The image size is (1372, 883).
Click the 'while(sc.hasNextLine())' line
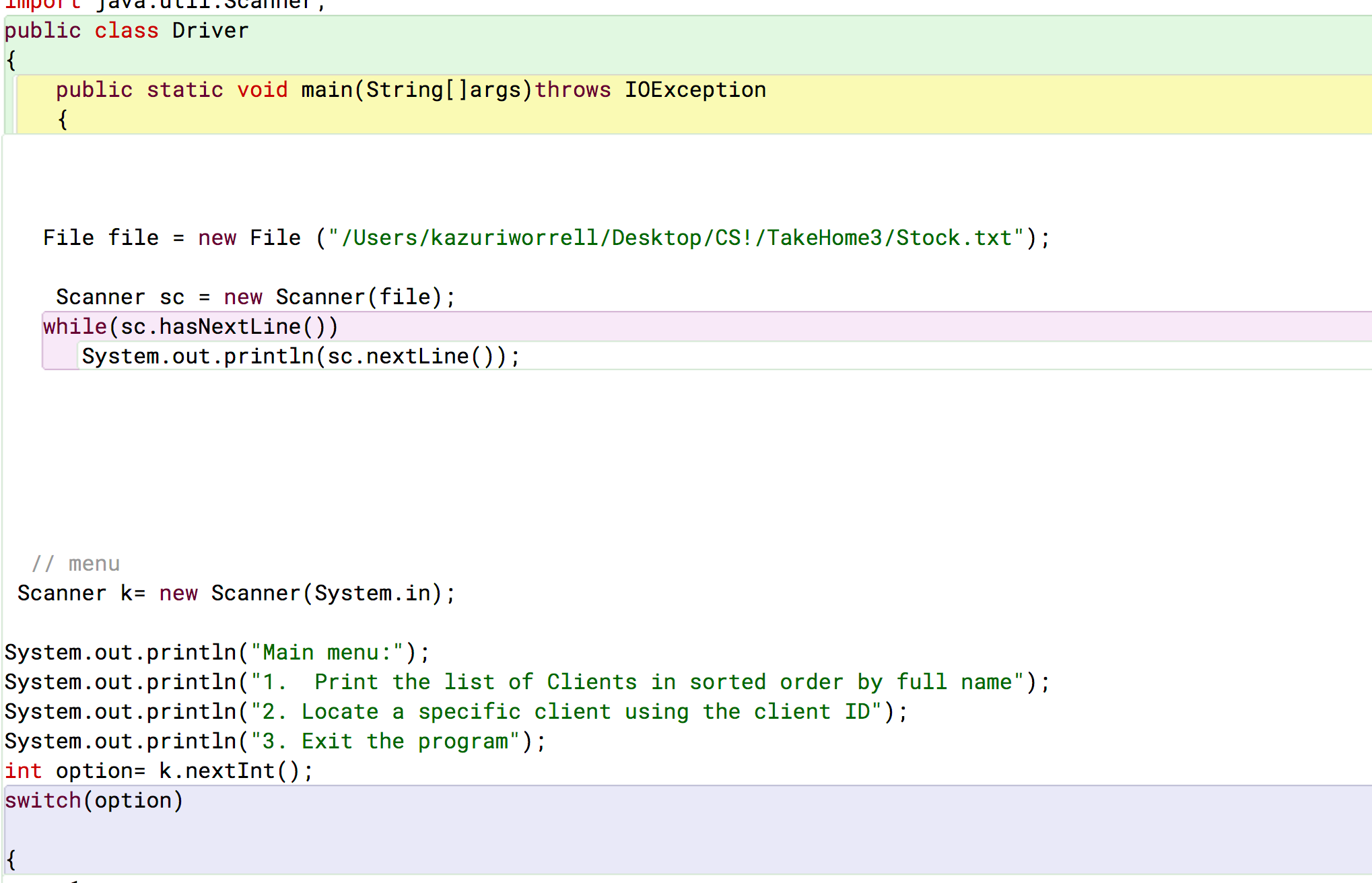(191, 327)
